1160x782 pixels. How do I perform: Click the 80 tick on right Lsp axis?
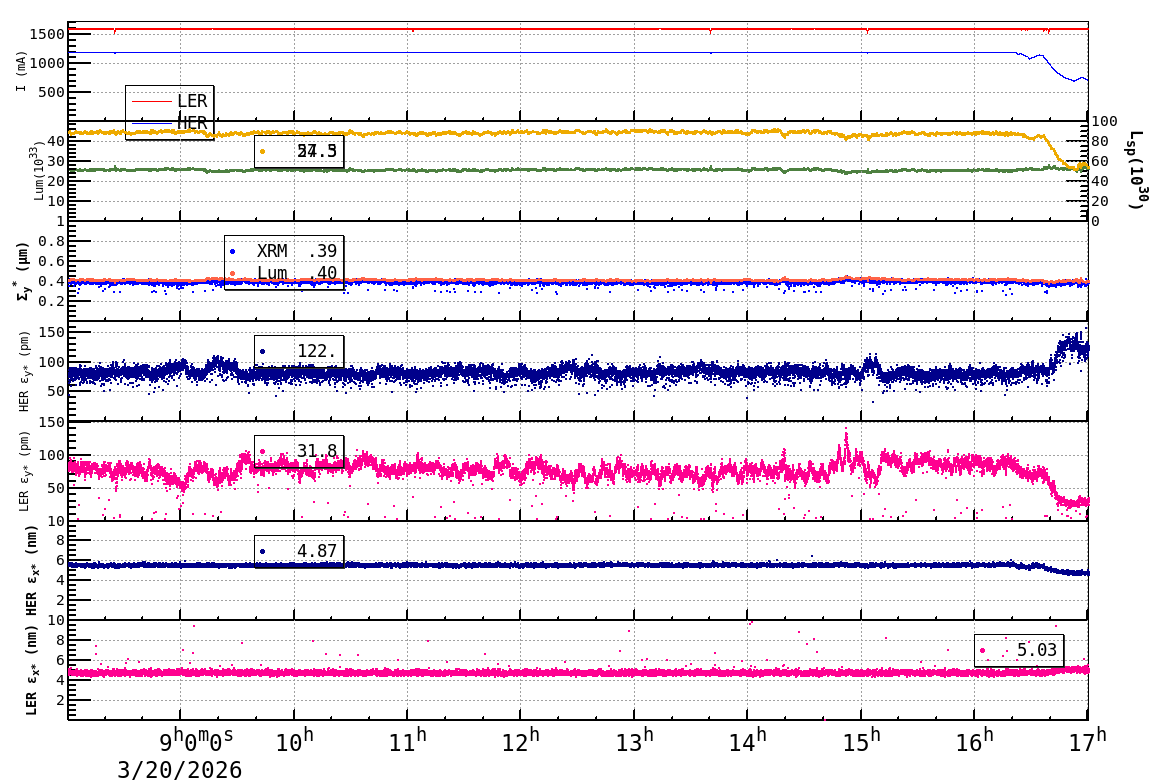[x=1100, y=141]
